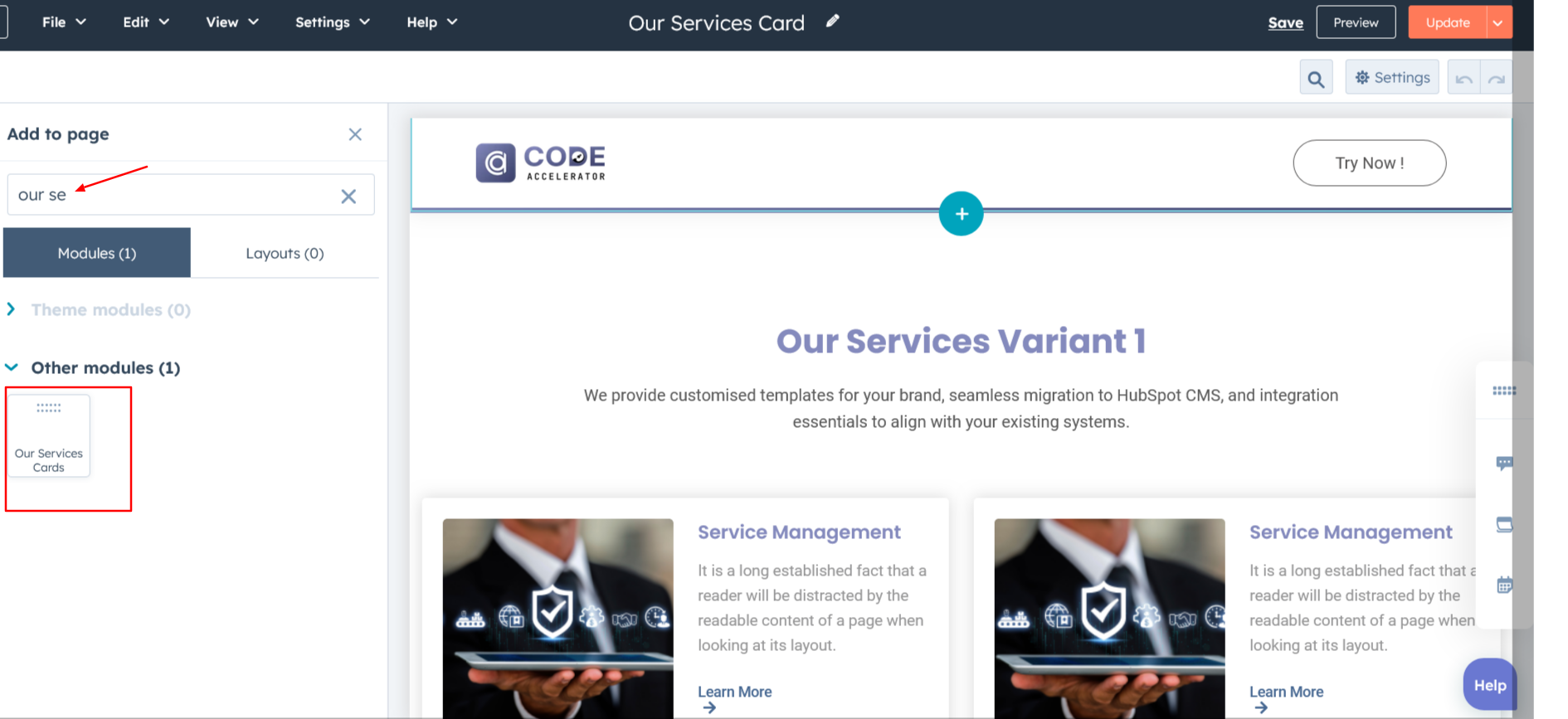Click the Save link
Image resolution: width=1568 pixels, height=719 pixels.
[x=1285, y=23]
